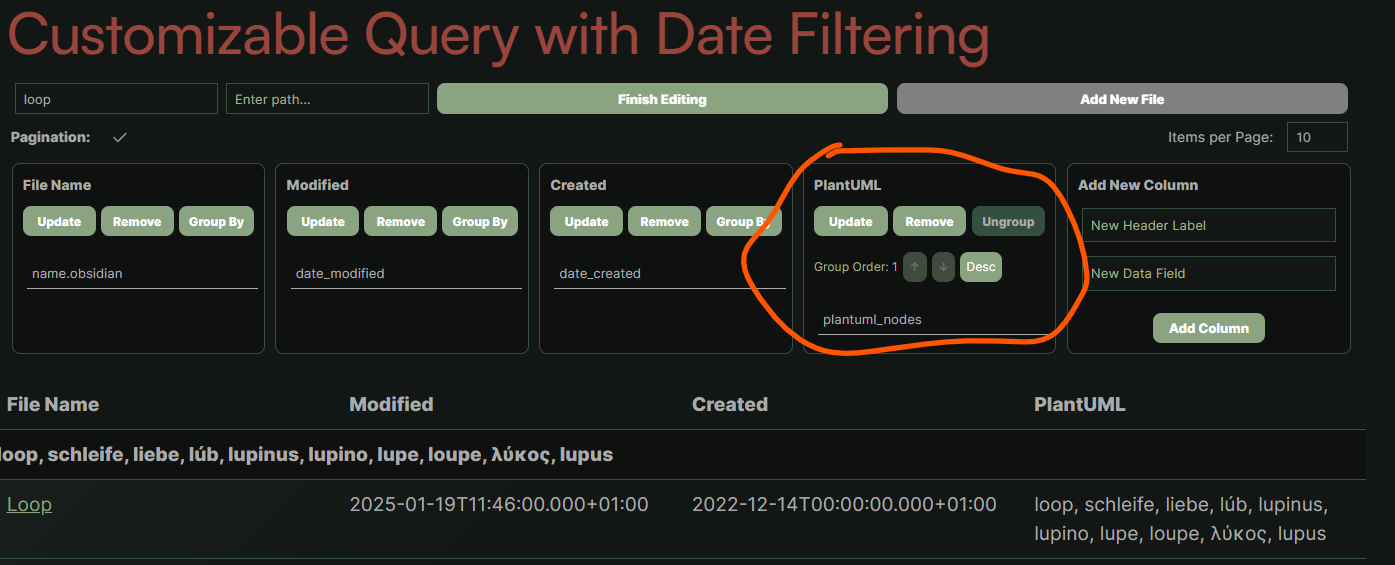This screenshot has height=565, width=1395.
Task: Click the search box containing loop
Action: point(116,99)
